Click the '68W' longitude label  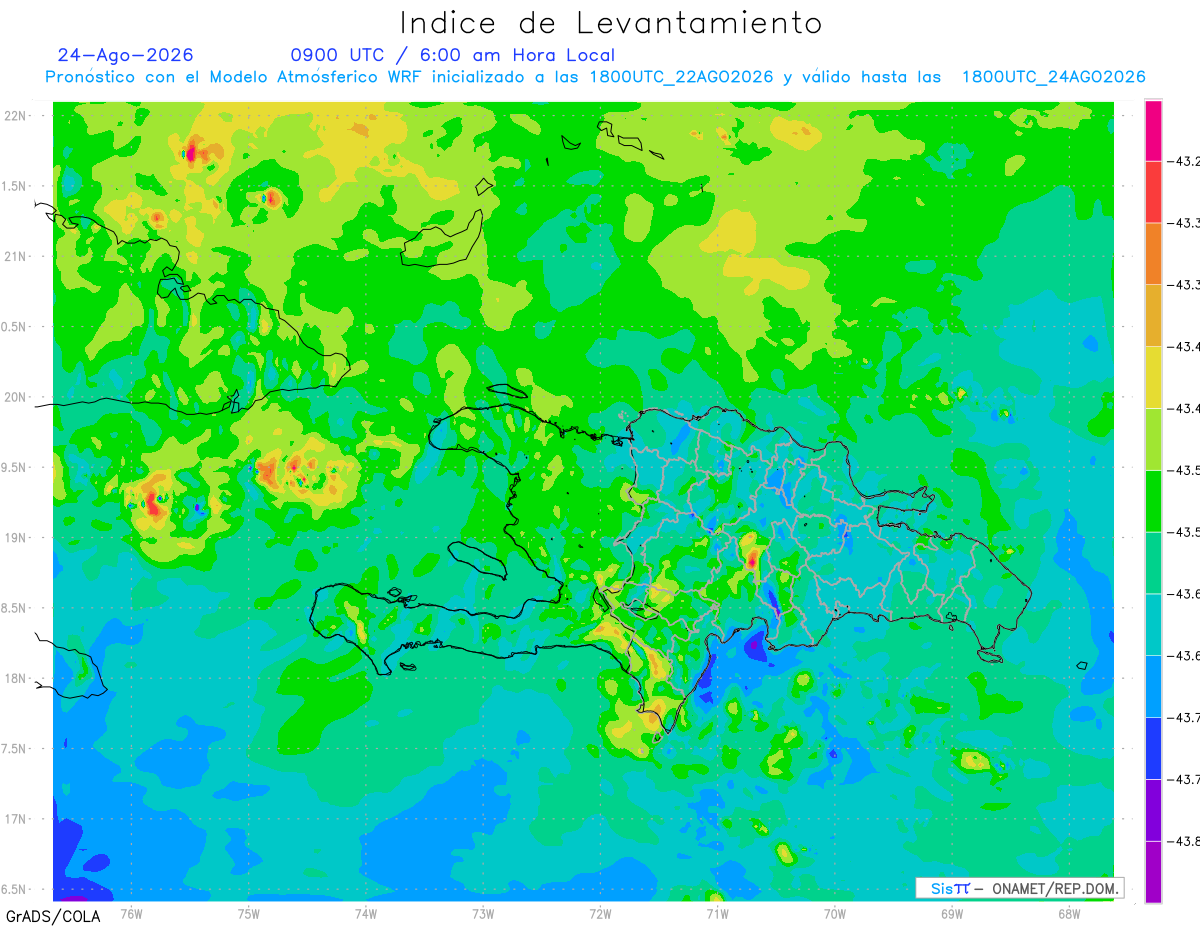click(x=1069, y=914)
